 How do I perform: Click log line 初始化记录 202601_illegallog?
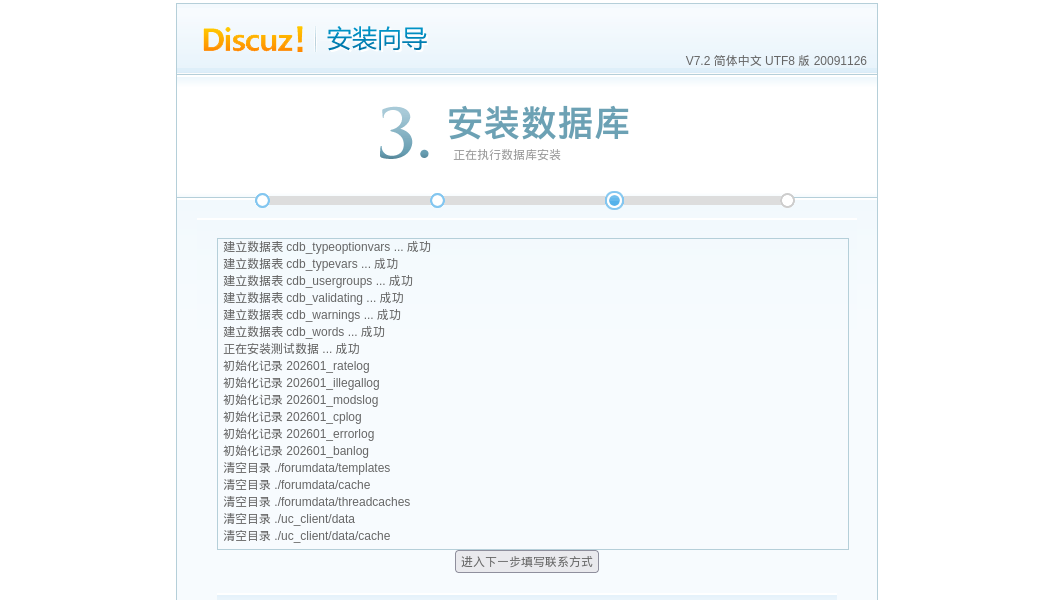[x=301, y=383]
